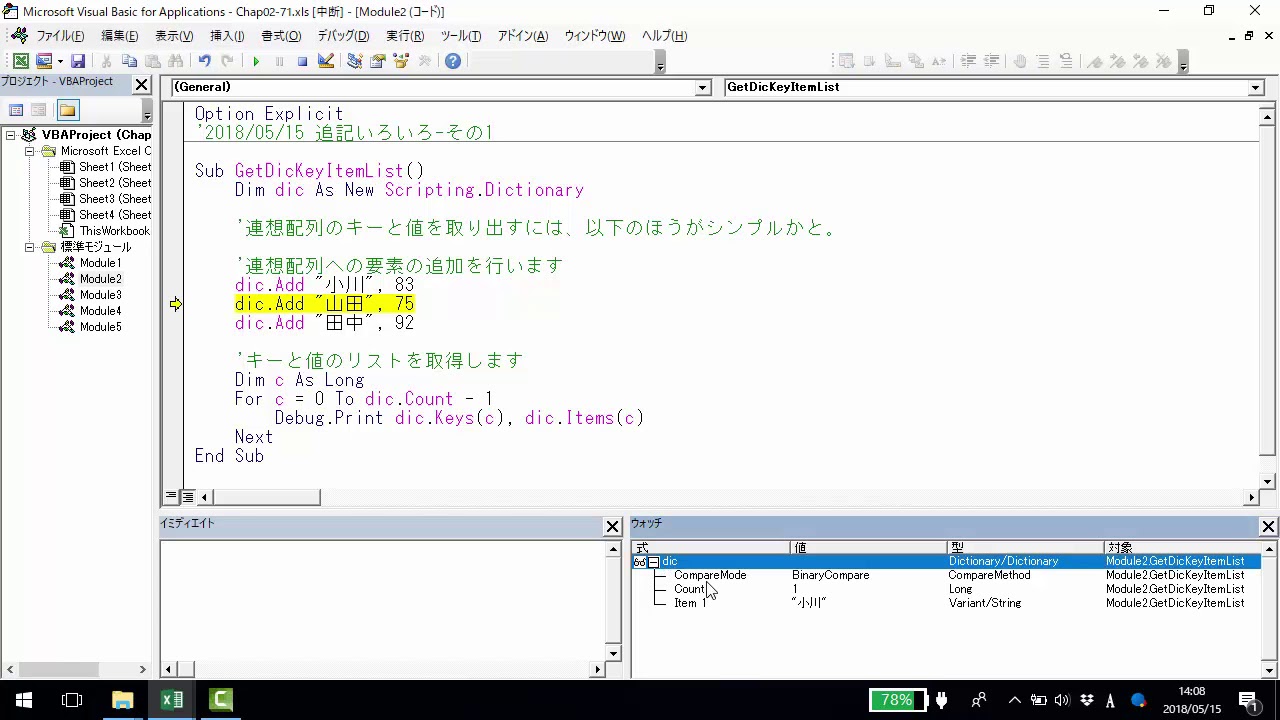Select Module3 in the project tree
Screen dimensions: 1280x720
coord(100,295)
